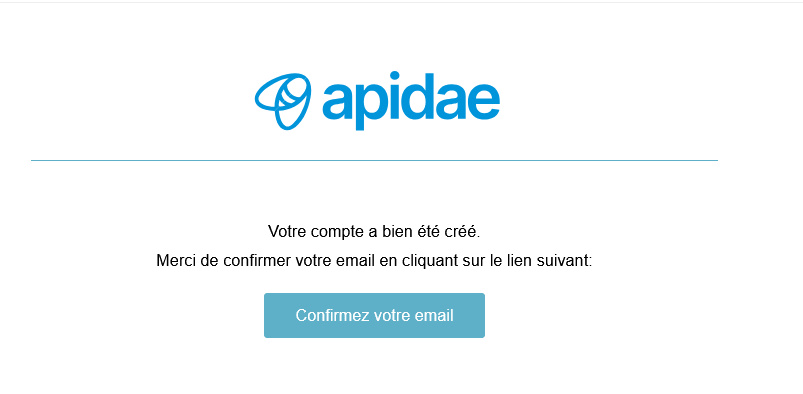Viewport: 803px width, 394px height.
Task: Click the word confirmer in second sentence
Action: pyautogui.click(x=258, y=261)
